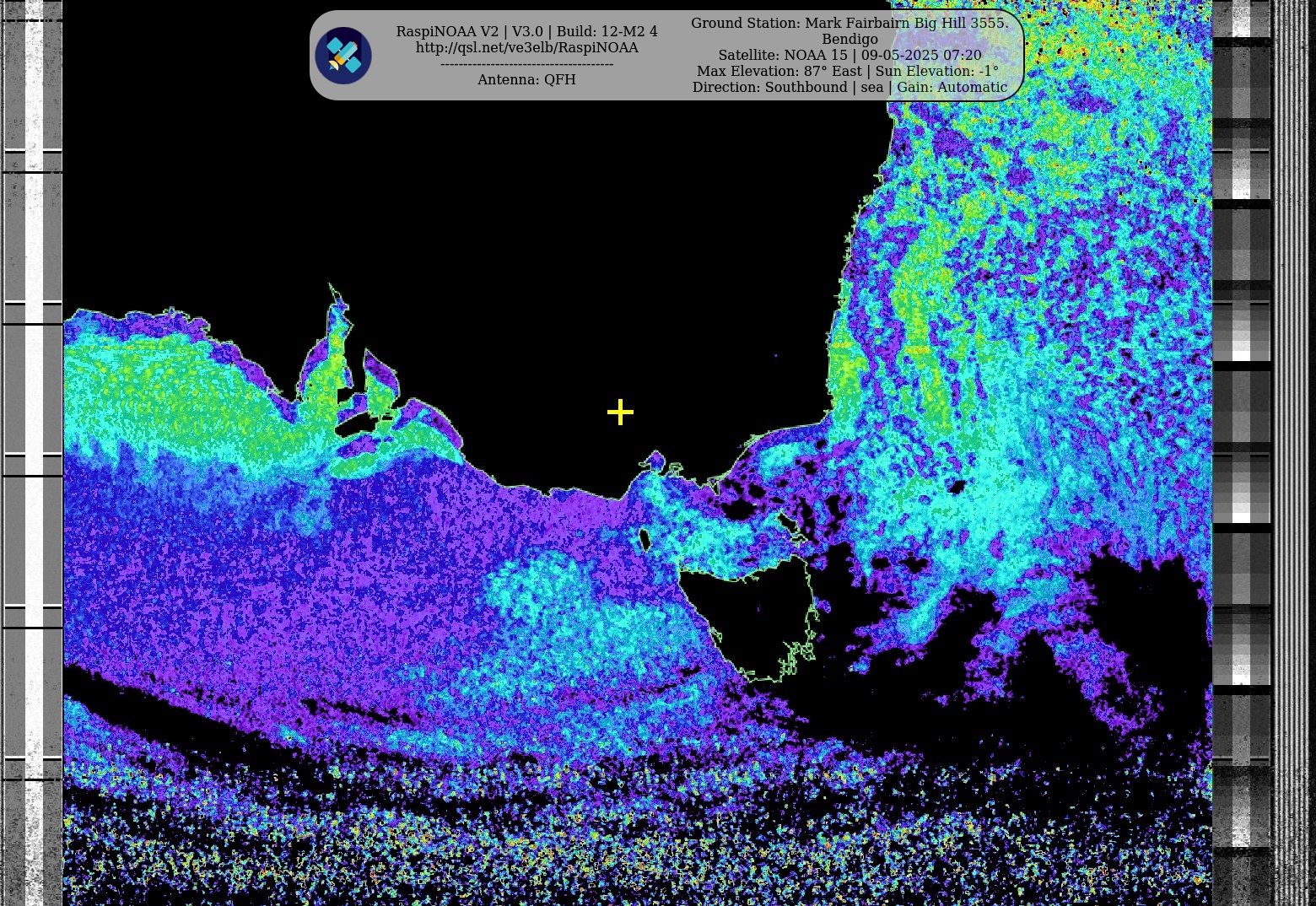Select the 'Ground Station: Mark Fairbairn Big Hill 3555.' line

[849, 23]
